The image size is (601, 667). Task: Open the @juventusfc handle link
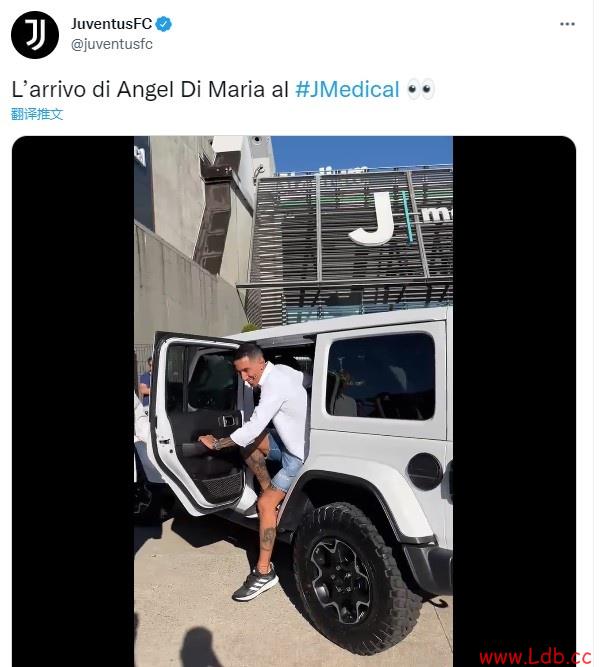111,44
